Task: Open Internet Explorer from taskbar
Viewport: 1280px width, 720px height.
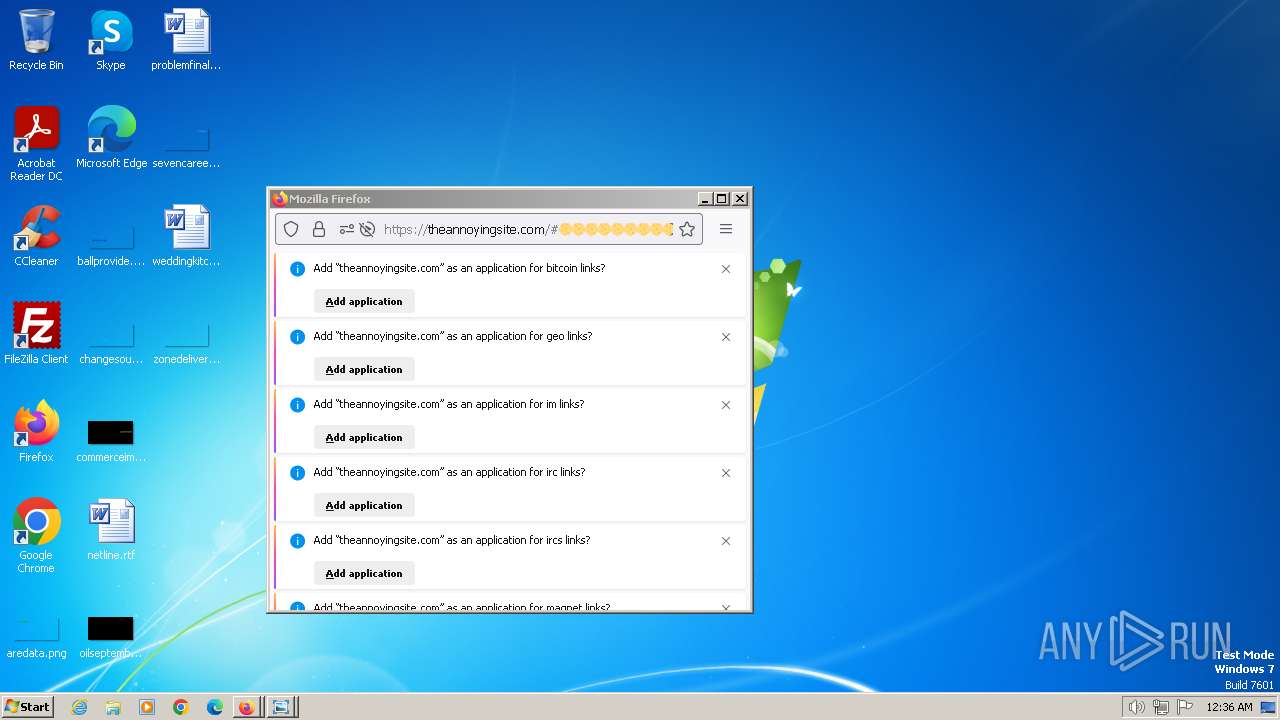Action: click(x=79, y=707)
